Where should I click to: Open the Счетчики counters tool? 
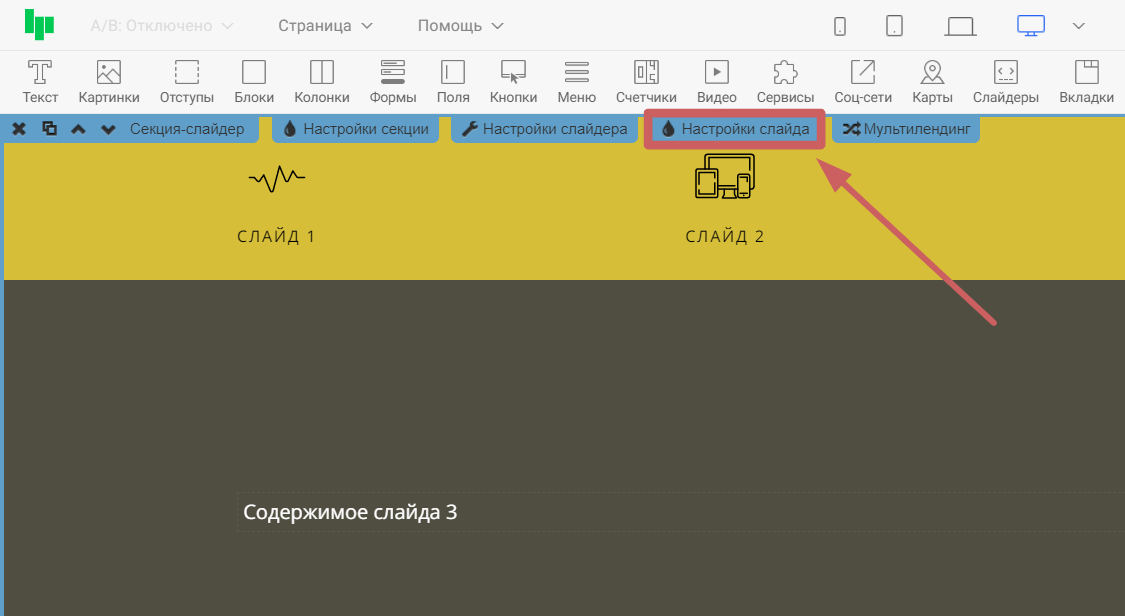646,81
